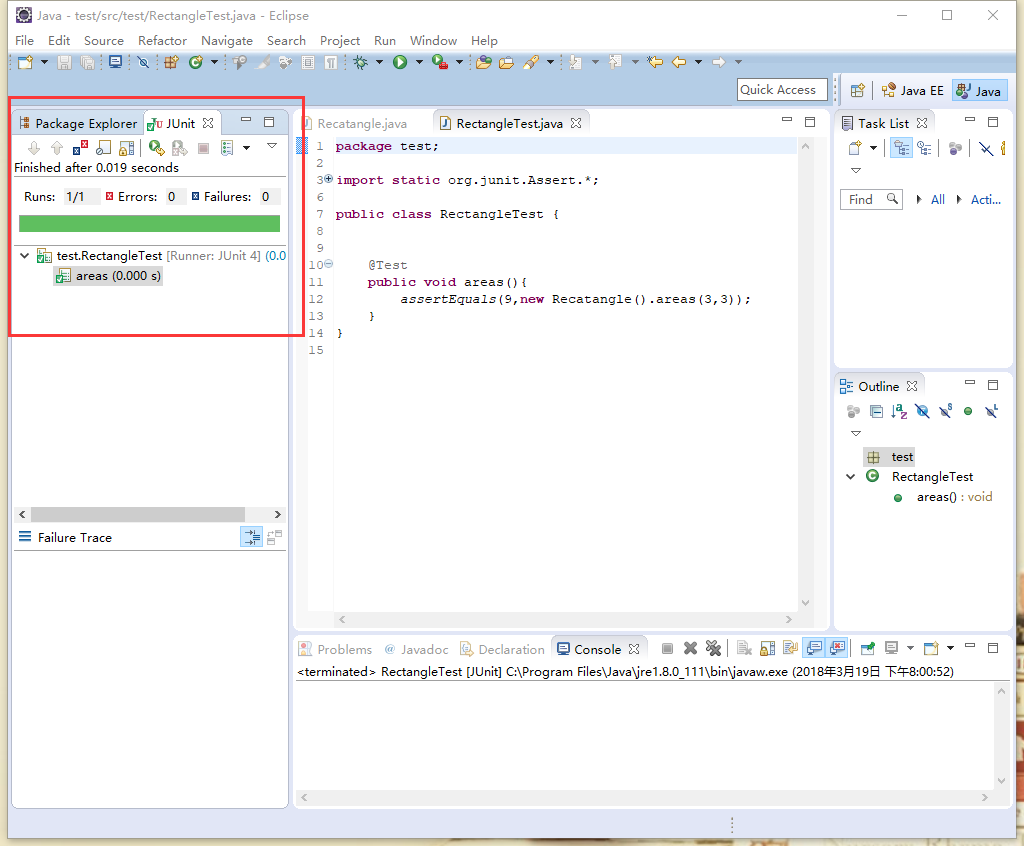1024x846 pixels.
Task: Open Task List view menu triangle
Action: tap(856, 171)
